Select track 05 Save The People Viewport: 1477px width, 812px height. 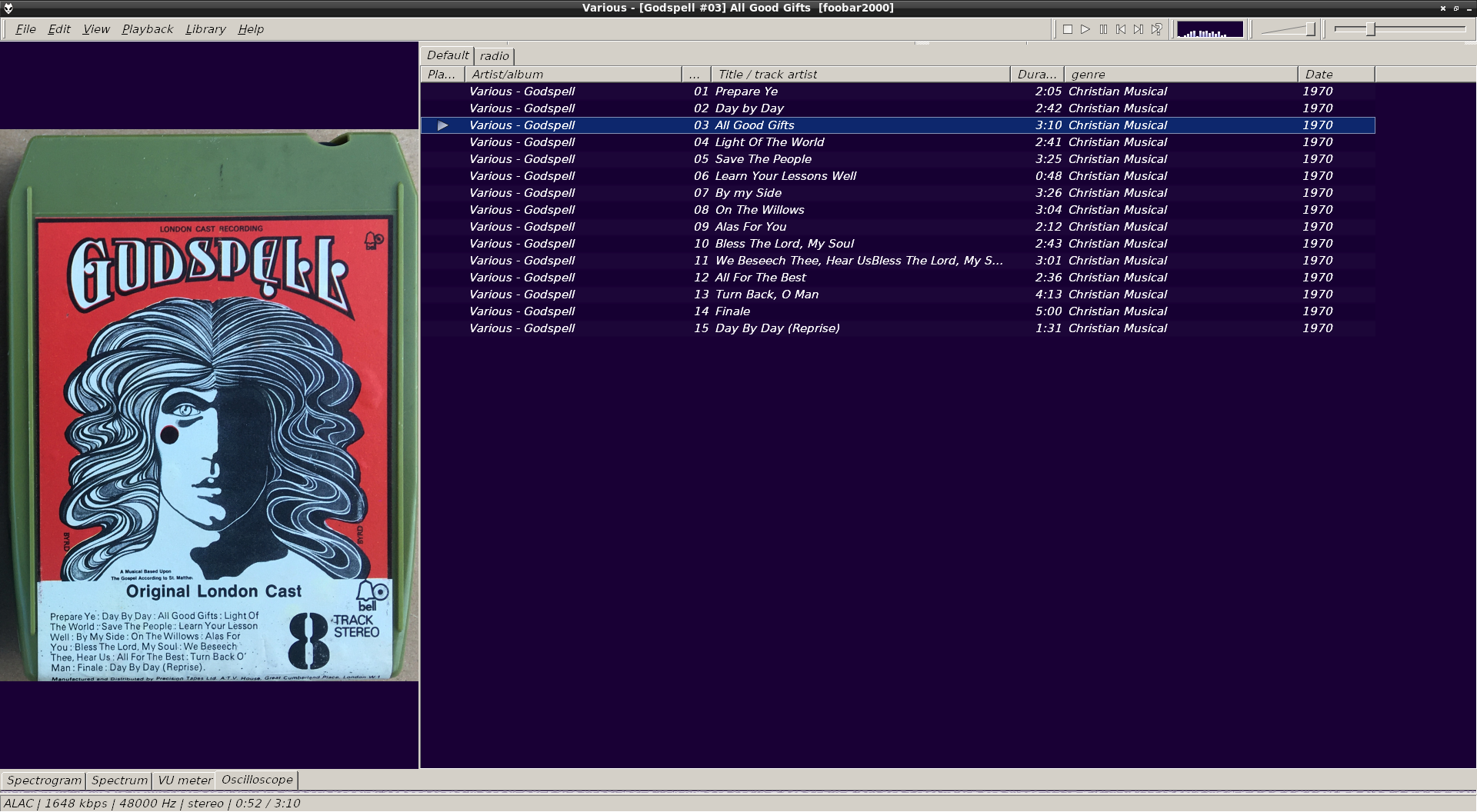point(898,159)
